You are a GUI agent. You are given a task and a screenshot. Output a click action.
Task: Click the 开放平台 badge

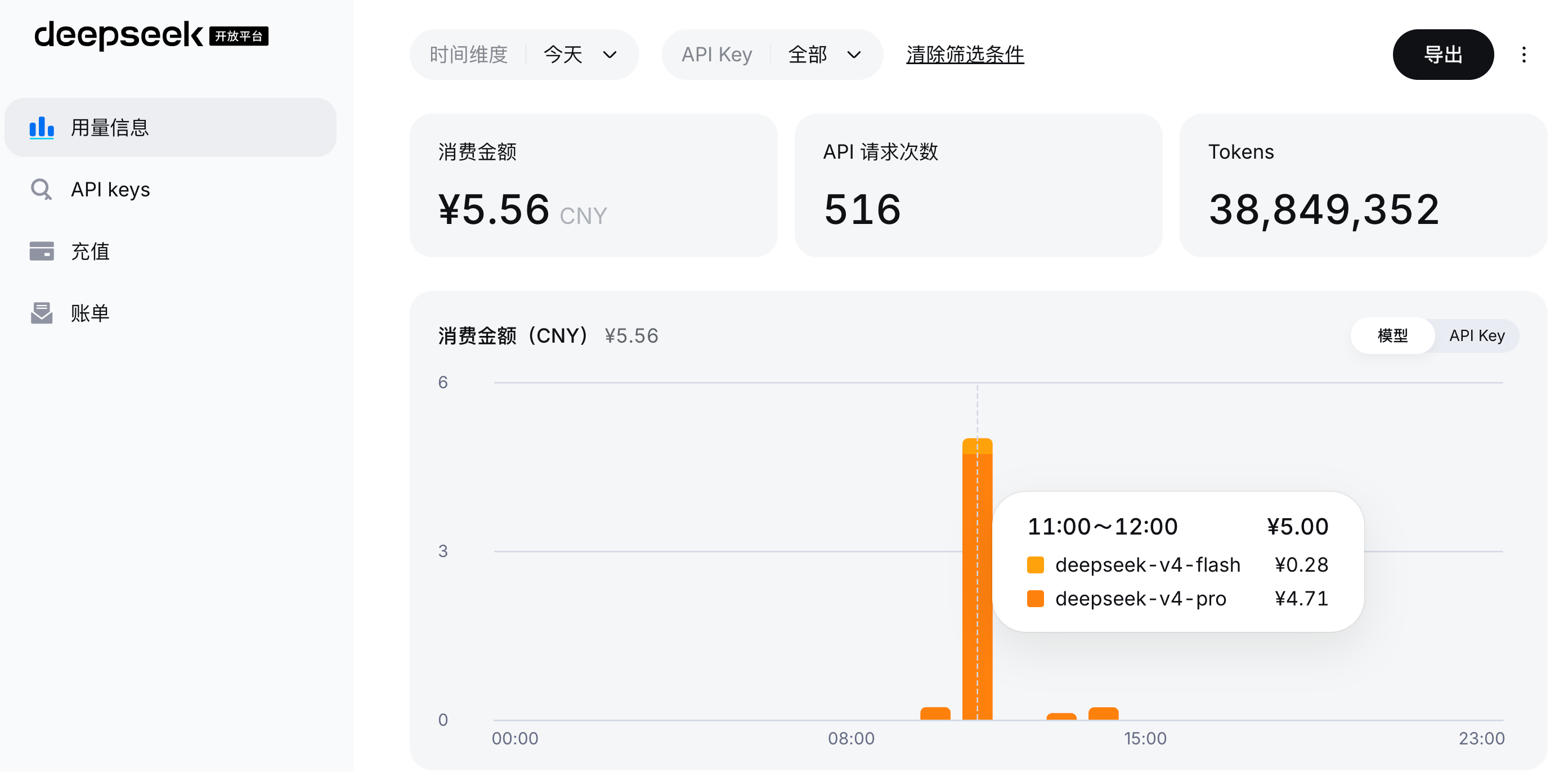coord(239,37)
